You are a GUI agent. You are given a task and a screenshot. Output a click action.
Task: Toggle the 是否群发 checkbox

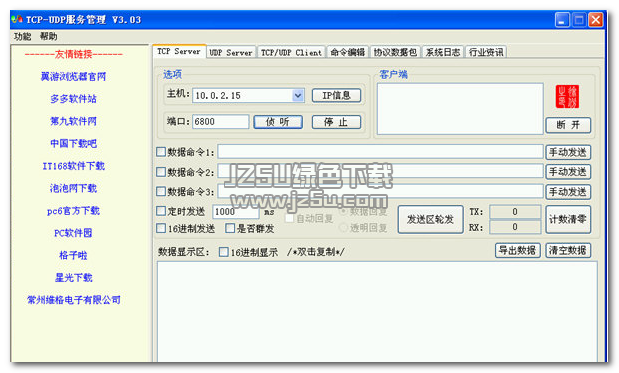click(x=230, y=228)
